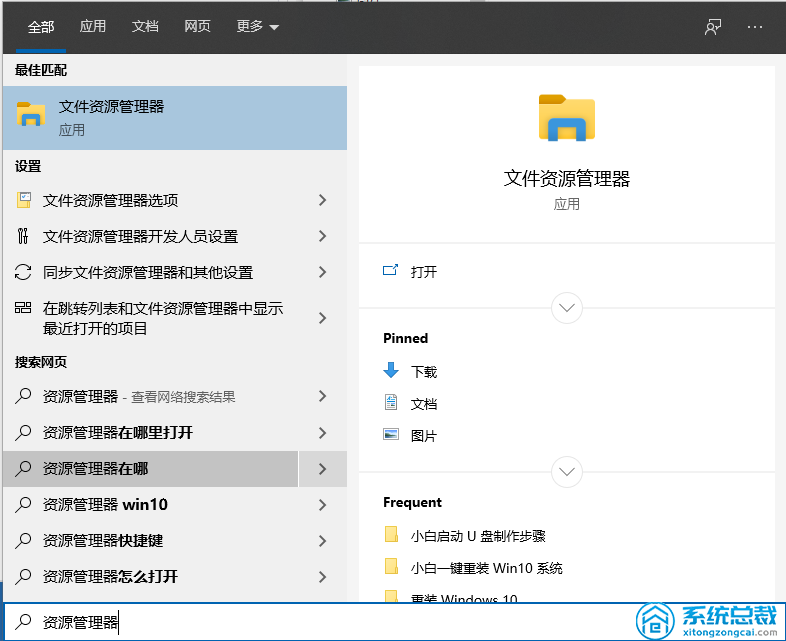Click the feedback person icon

(x=713, y=27)
